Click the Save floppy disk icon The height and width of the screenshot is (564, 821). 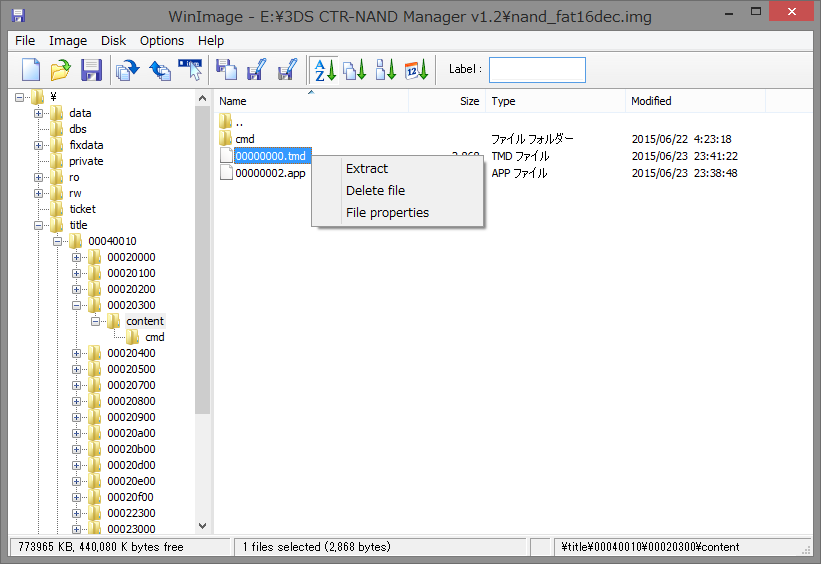point(91,69)
